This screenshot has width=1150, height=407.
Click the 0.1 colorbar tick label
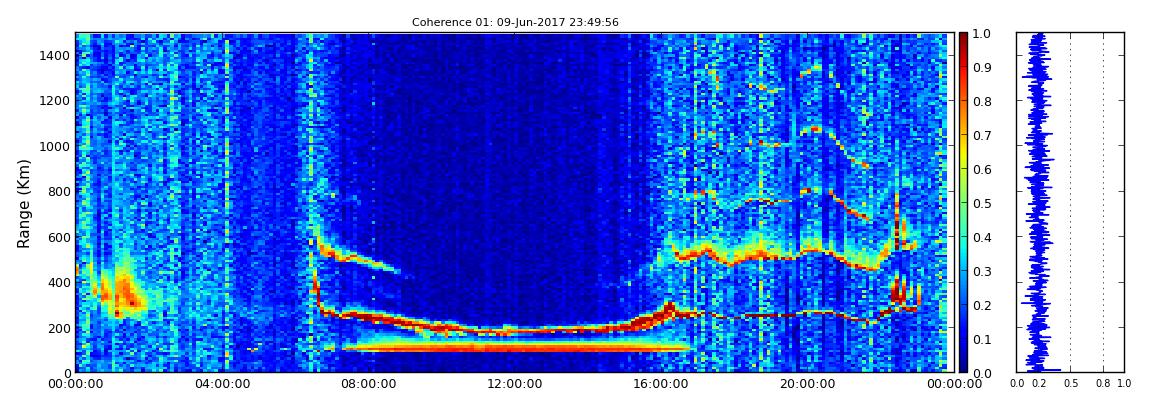pyautogui.click(x=983, y=340)
